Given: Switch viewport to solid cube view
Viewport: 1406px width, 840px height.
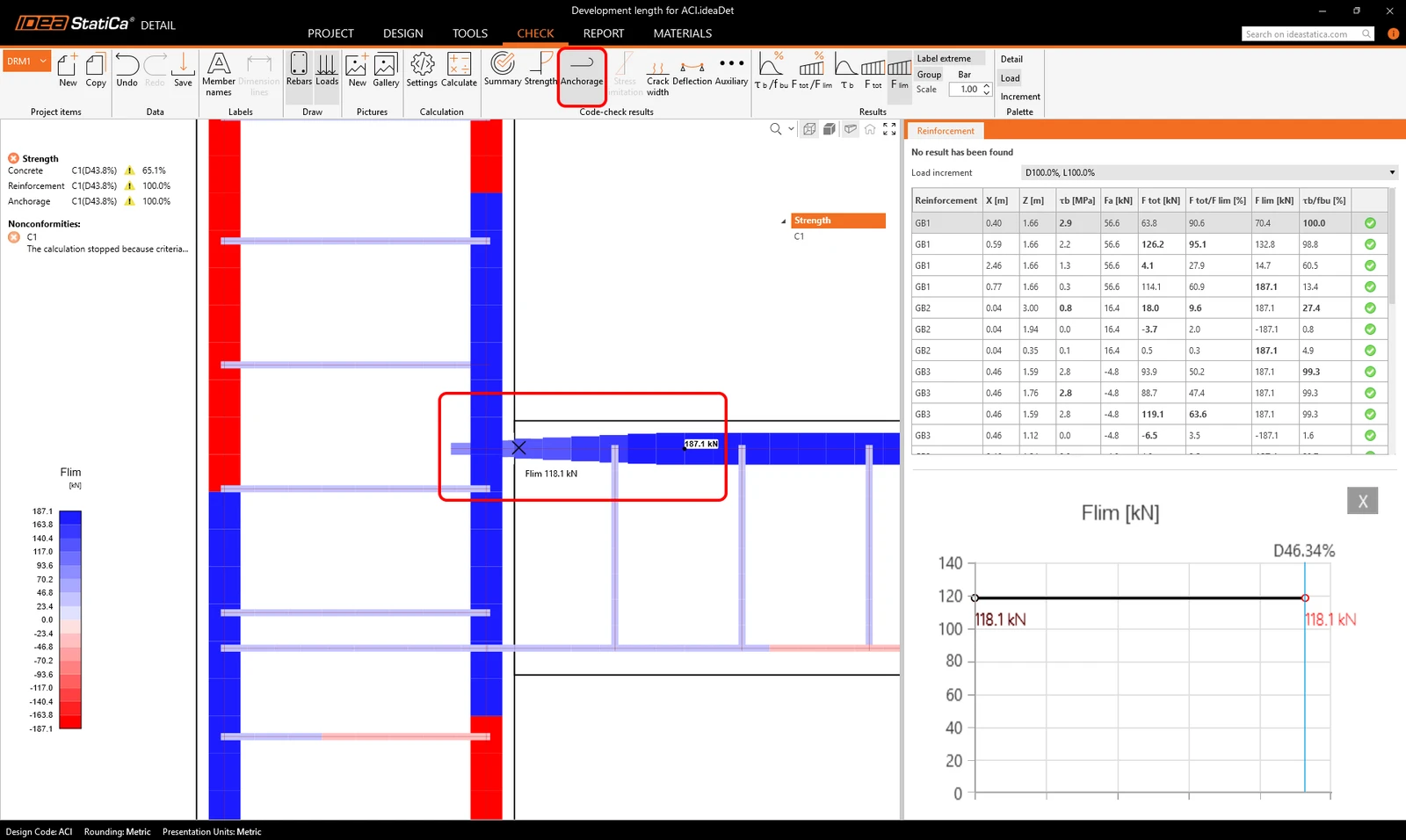Looking at the screenshot, I should pos(830,129).
